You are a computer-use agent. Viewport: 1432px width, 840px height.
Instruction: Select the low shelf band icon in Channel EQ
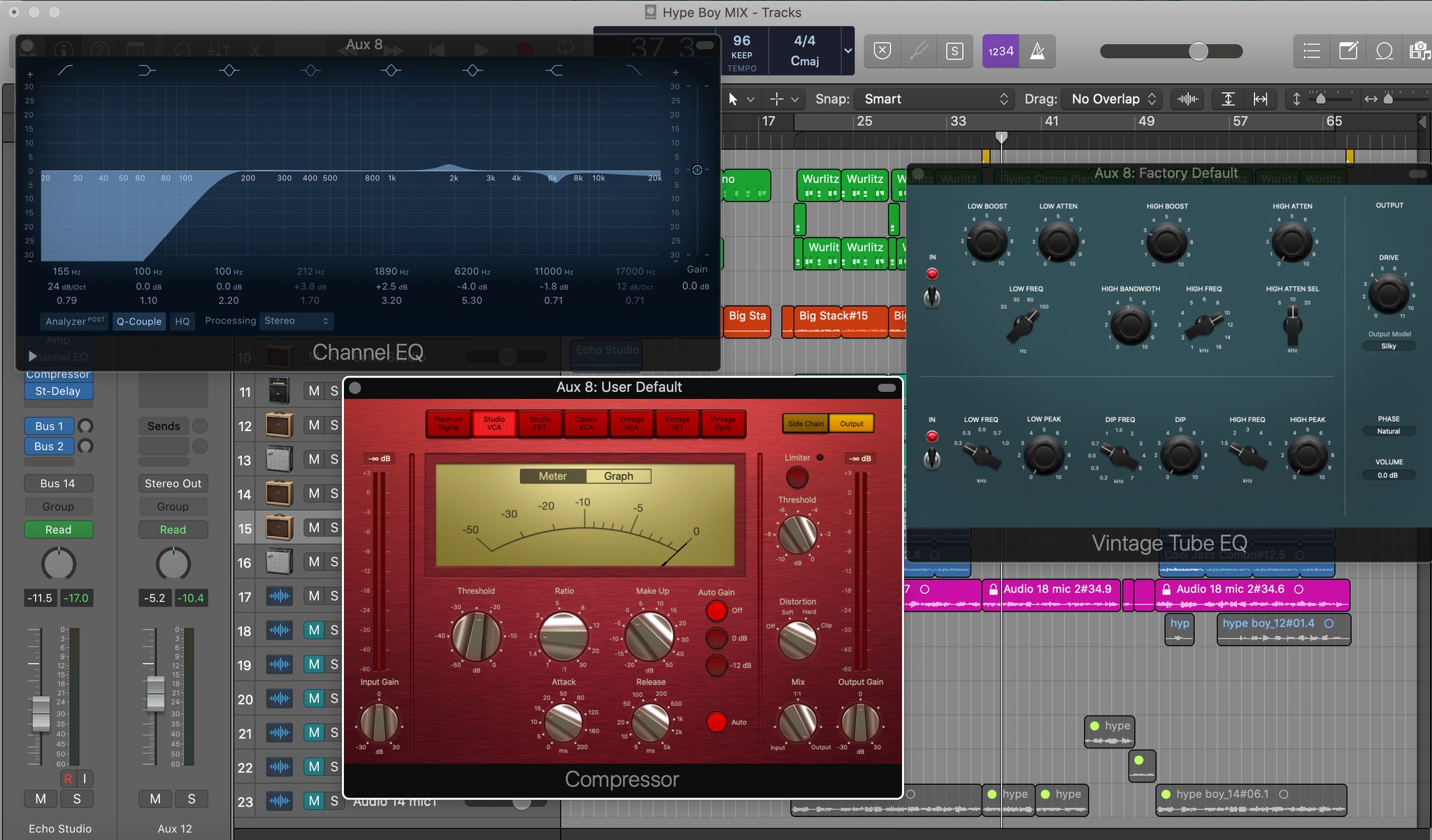[146, 71]
